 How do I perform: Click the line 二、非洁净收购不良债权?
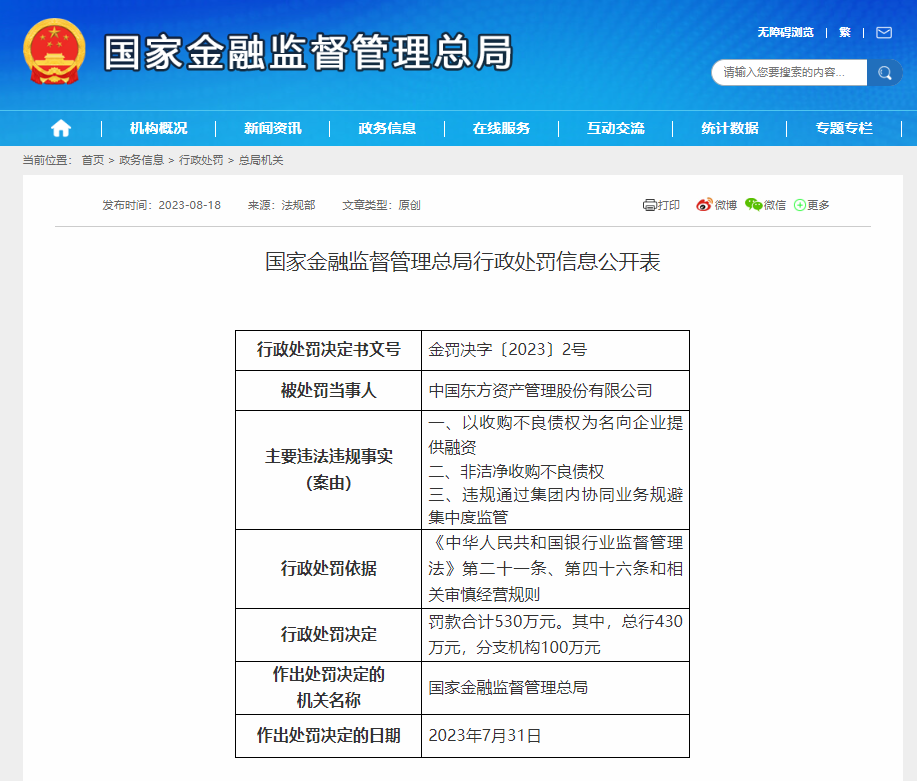(x=516, y=472)
